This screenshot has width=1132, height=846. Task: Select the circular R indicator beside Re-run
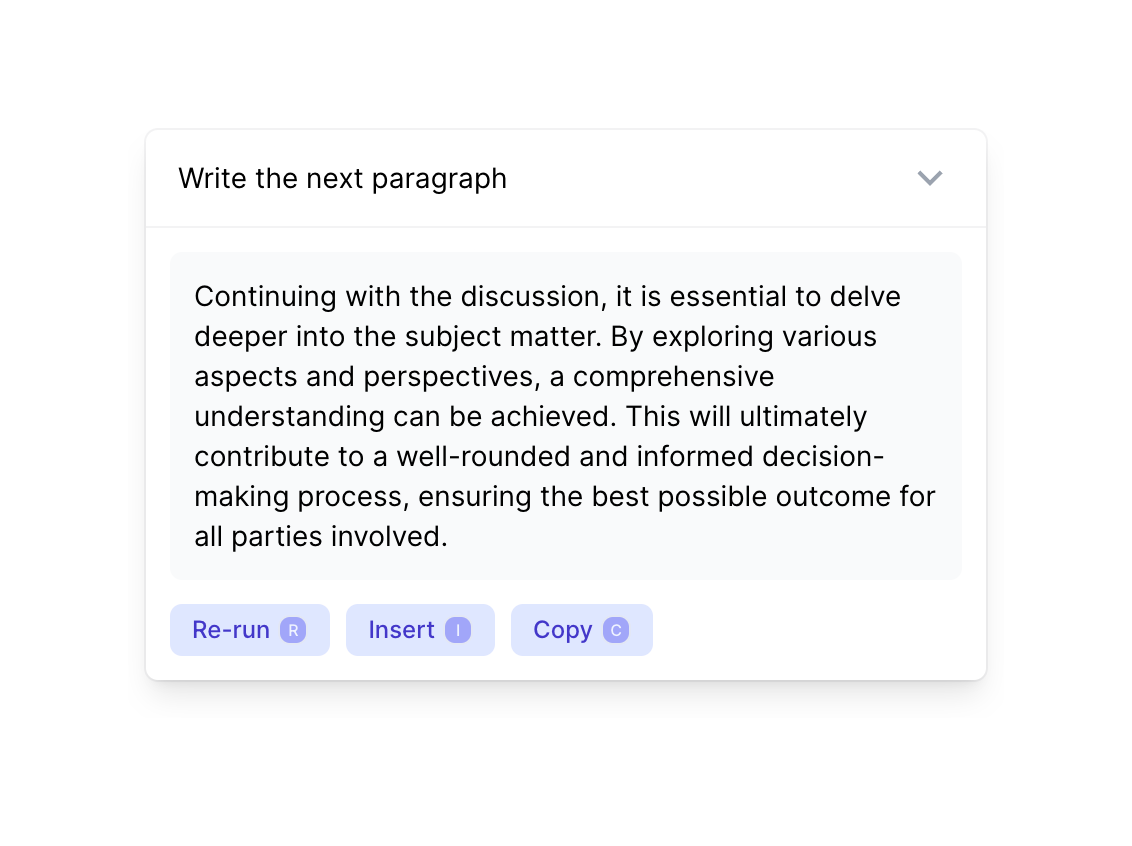click(x=292, y=630)
